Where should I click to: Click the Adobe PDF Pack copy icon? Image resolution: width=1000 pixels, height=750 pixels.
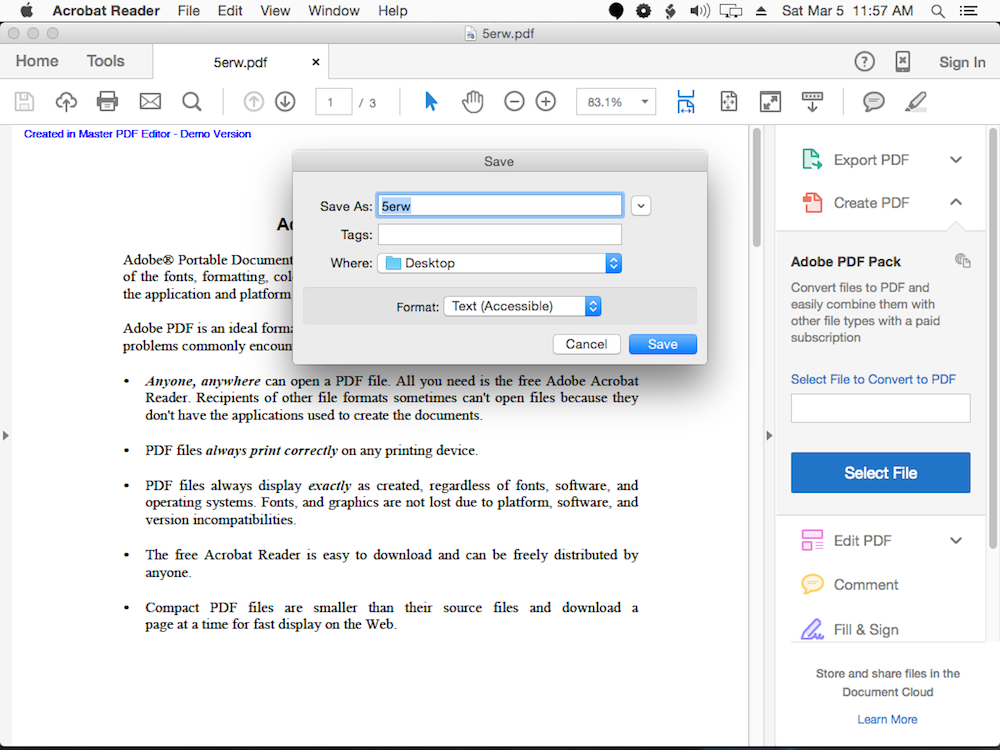point(962,260)
